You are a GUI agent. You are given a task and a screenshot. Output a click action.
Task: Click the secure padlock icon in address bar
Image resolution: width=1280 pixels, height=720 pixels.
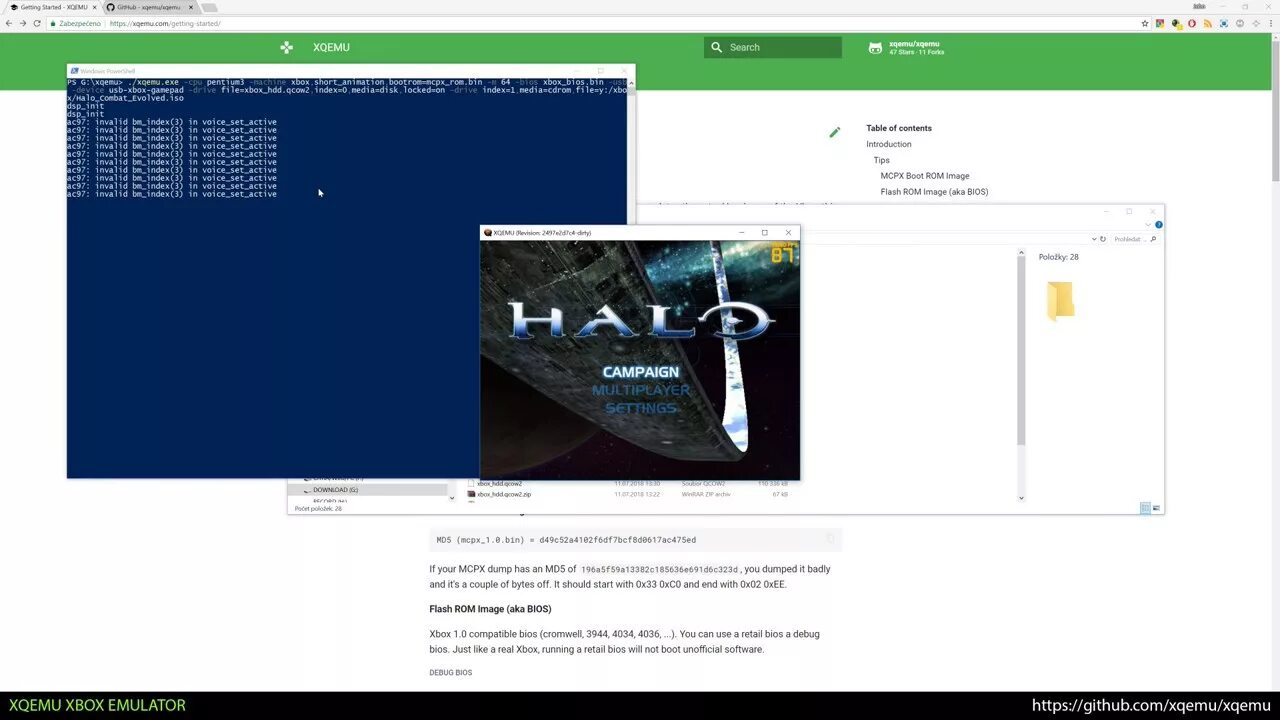click(52, 23)
